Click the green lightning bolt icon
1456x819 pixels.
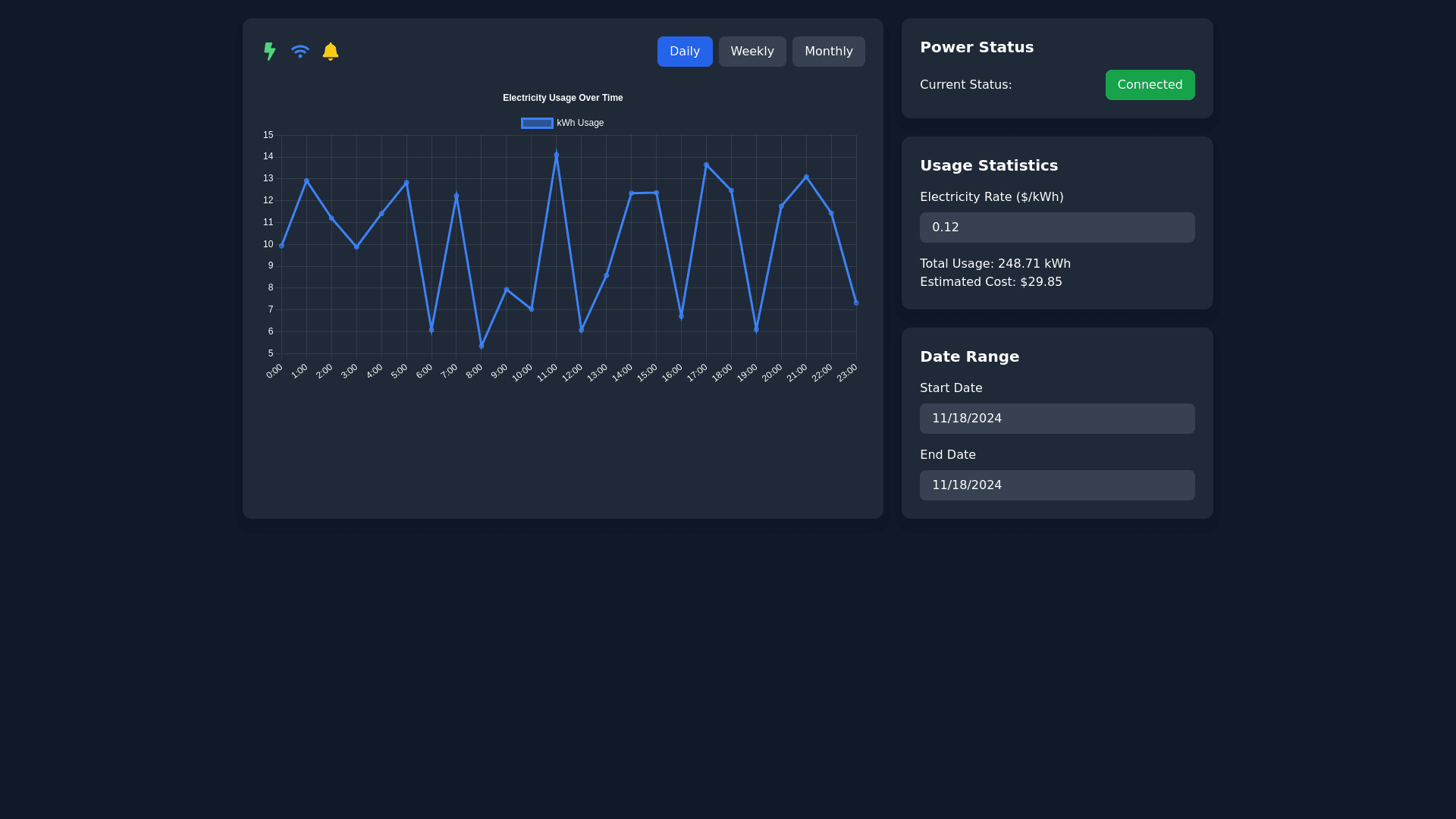(269, 52)
